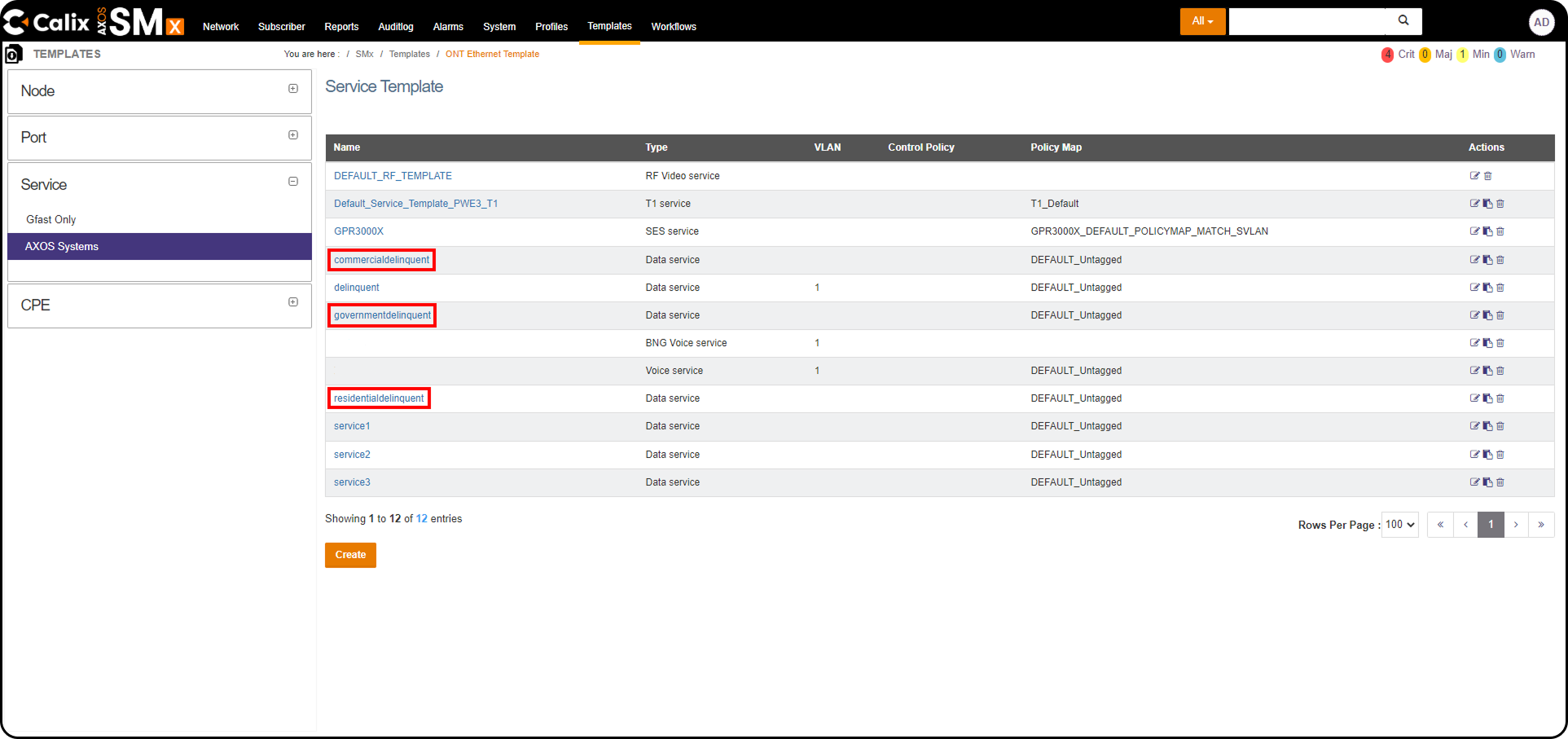This screenshot has height=739, width=1568.
Task: Copy Default_Service_Template_PWE3_T1 template
Action: click(1487, 204)
